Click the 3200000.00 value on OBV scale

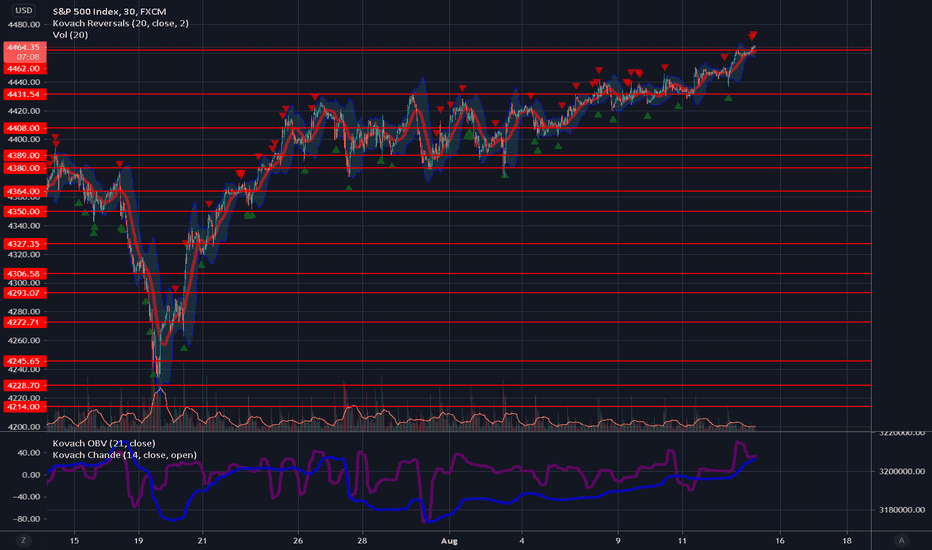902,471
